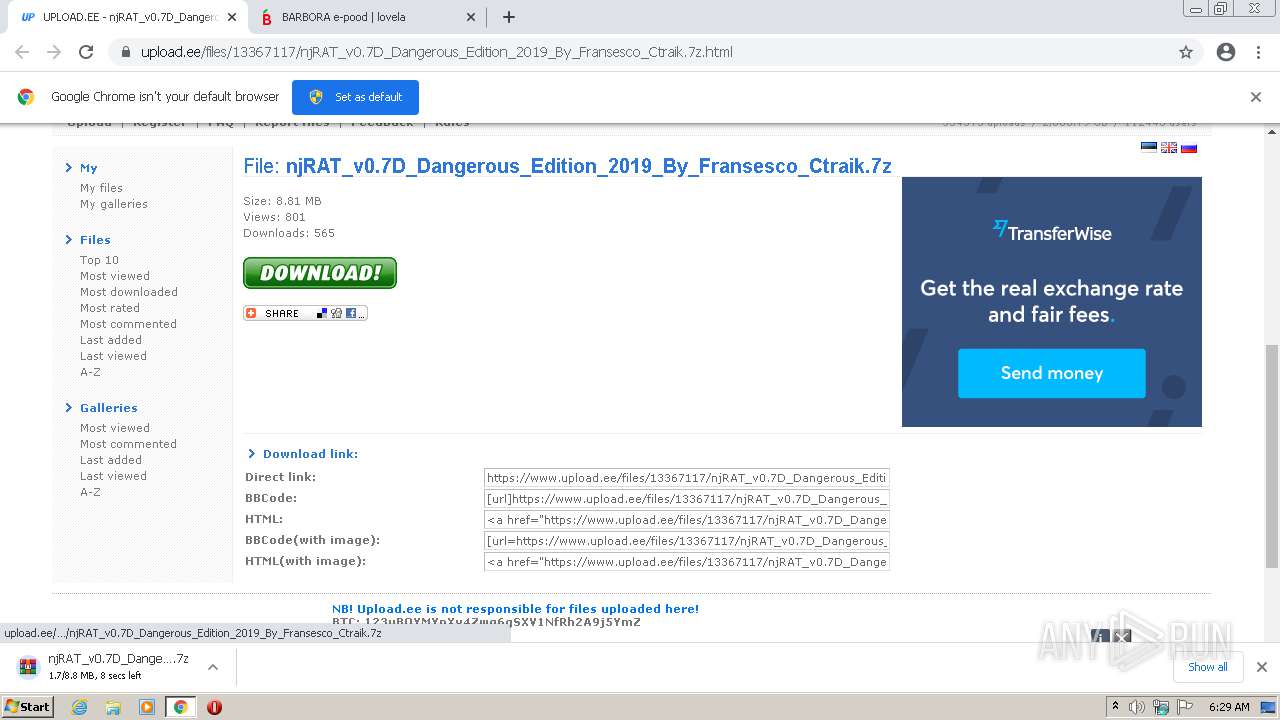1280x720 pixels.
Task: Open the Action Center flag icon
Action: [1185, 707]
